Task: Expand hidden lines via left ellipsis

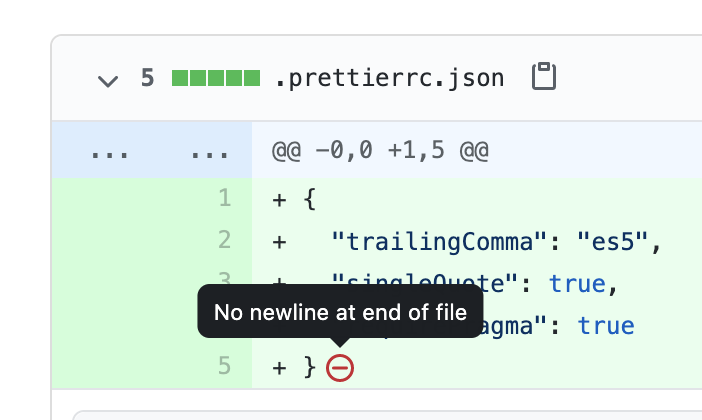Action: pos(109,154)
